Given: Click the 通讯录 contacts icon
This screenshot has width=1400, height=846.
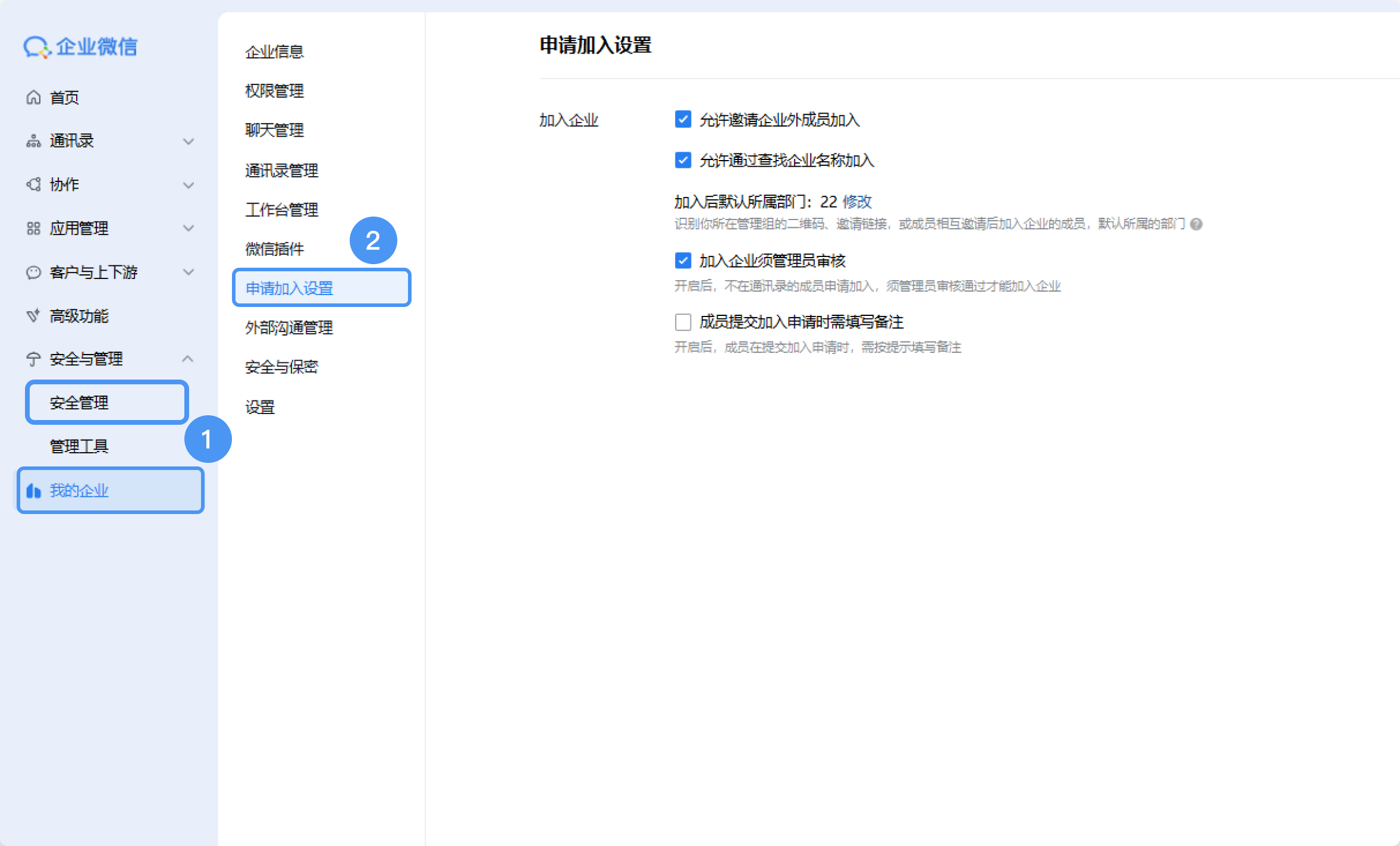Looking at the screenshot, I should 33,141.
